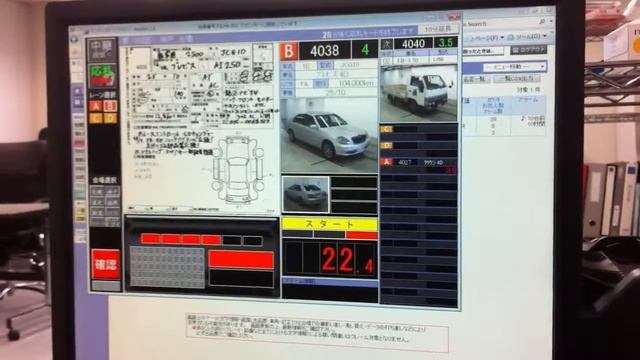Click the large red bid amount box
640x360 pixels.
click(241, 260)
